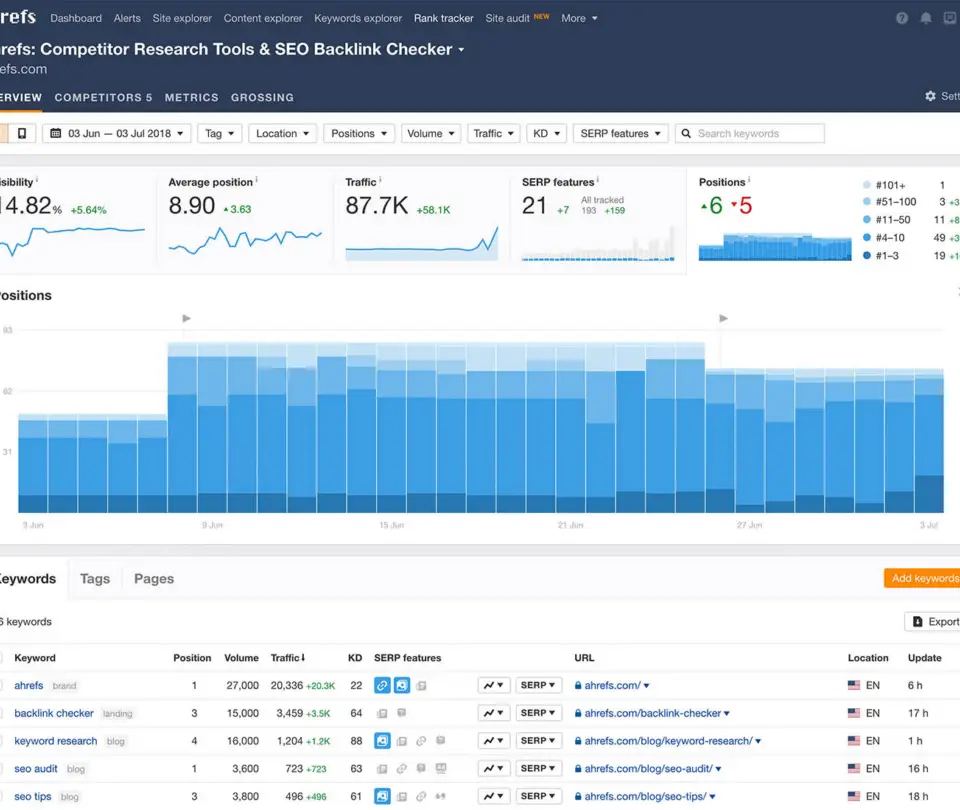This screenshot has height=810, width=960.
Task: Open the seo tips keyword link
Action: pos(33,797)
